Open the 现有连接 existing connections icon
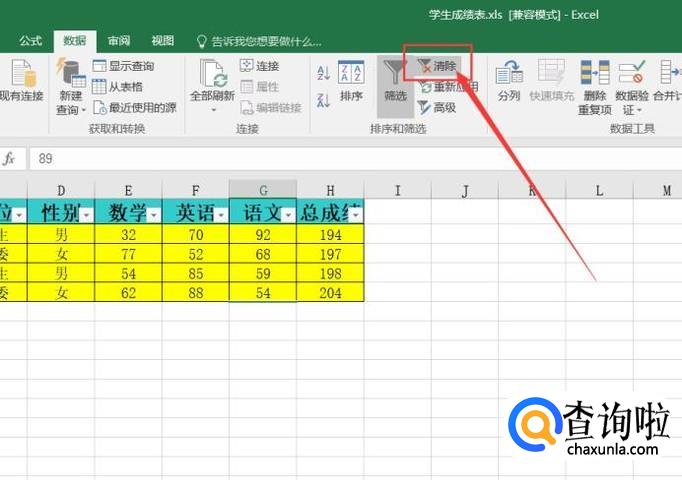The image size is (682, 480). point(23,73)
